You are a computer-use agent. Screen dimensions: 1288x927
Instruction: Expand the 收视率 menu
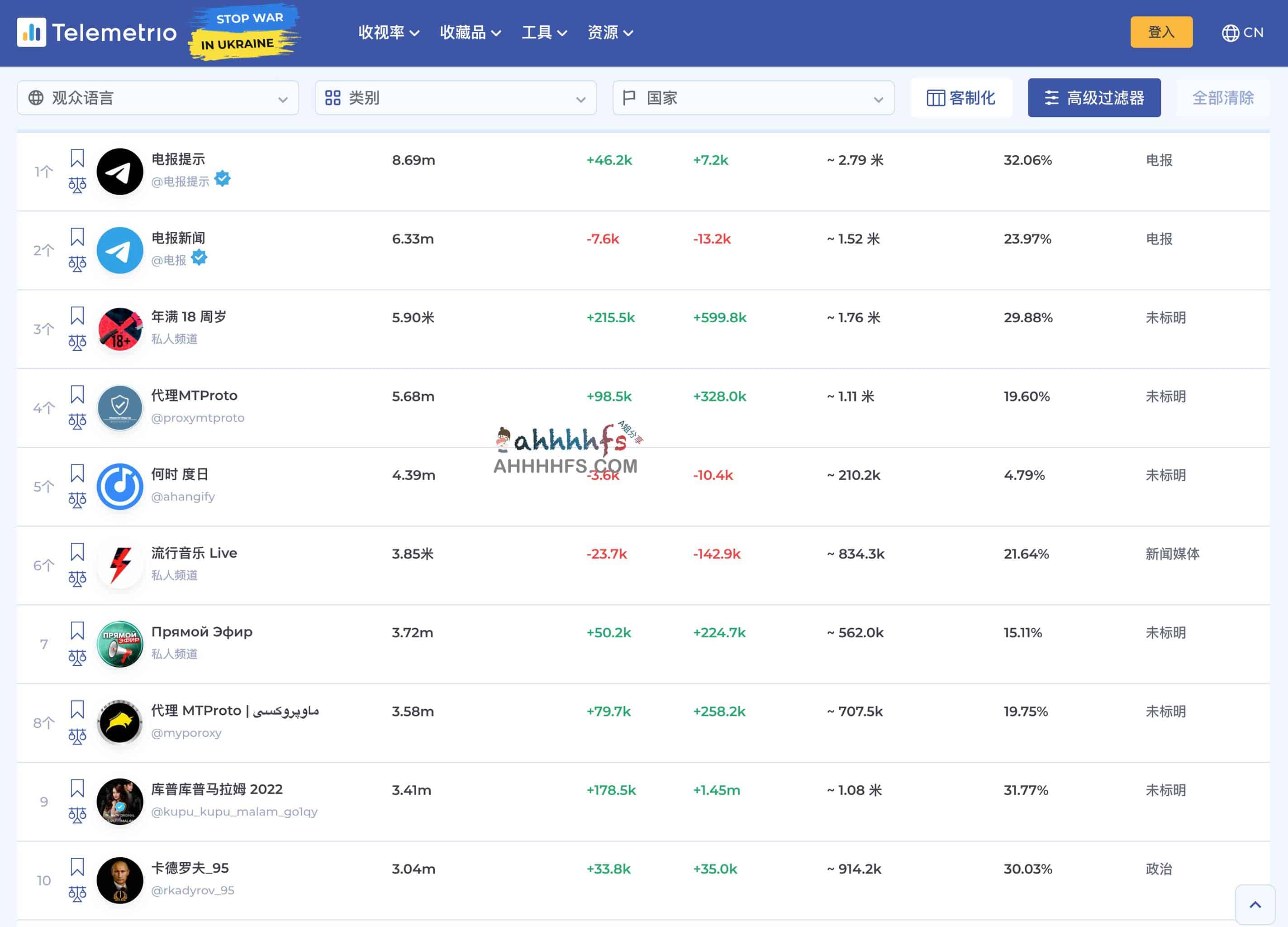point(389,33)
